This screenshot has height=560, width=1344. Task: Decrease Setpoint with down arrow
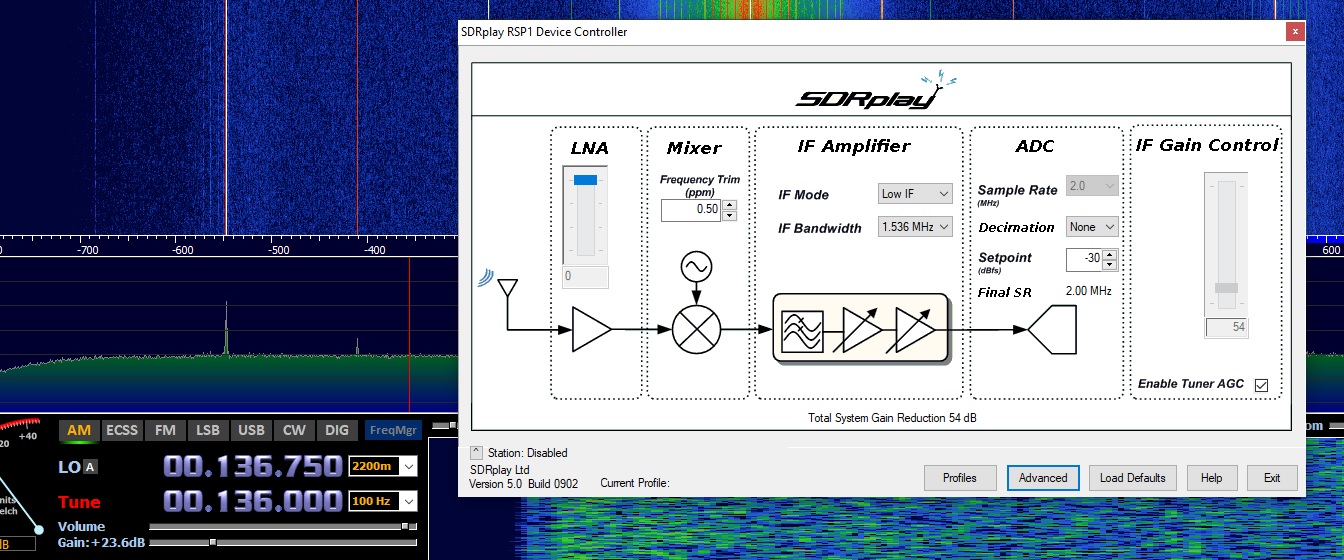pos(1110,266)
